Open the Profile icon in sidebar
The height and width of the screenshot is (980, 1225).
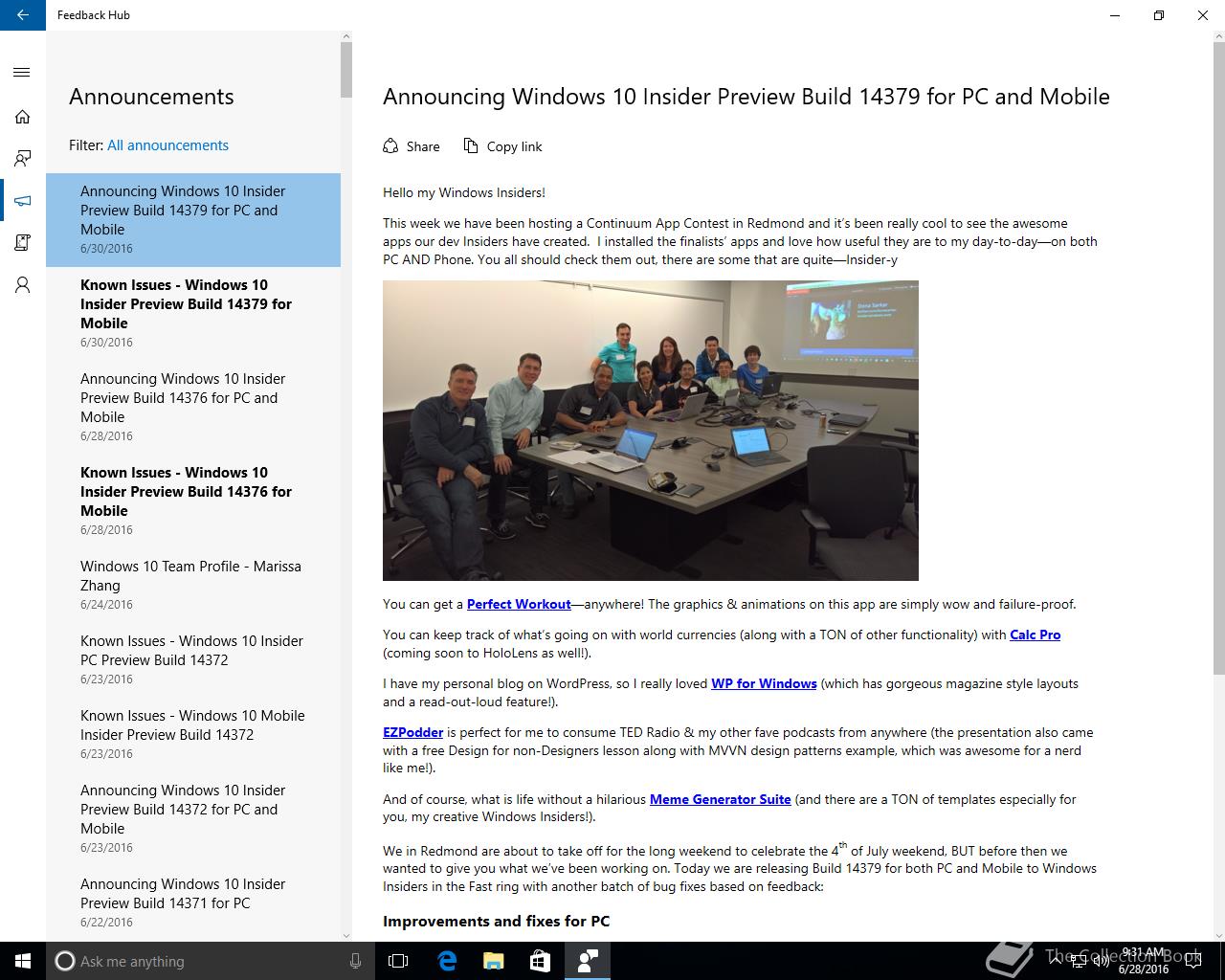(23, 285)
